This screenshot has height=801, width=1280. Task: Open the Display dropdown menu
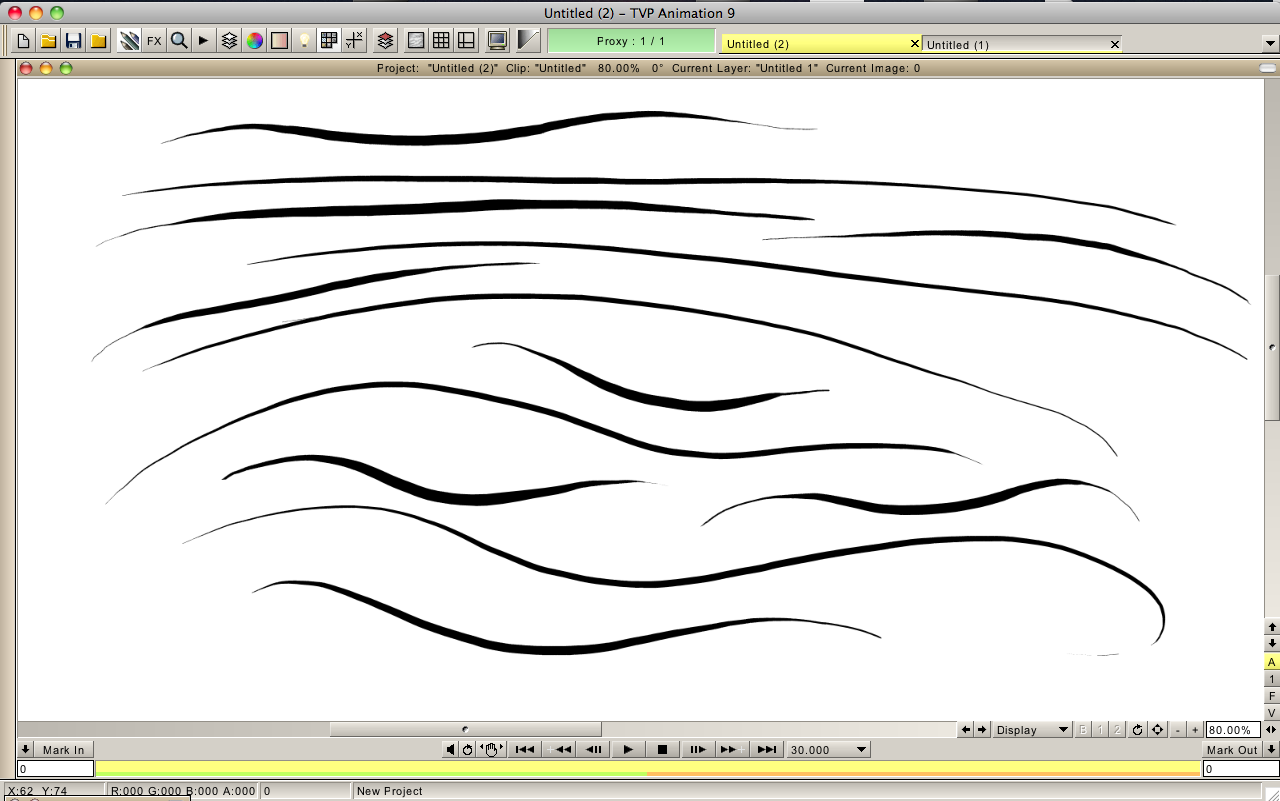coord(1033,730)
